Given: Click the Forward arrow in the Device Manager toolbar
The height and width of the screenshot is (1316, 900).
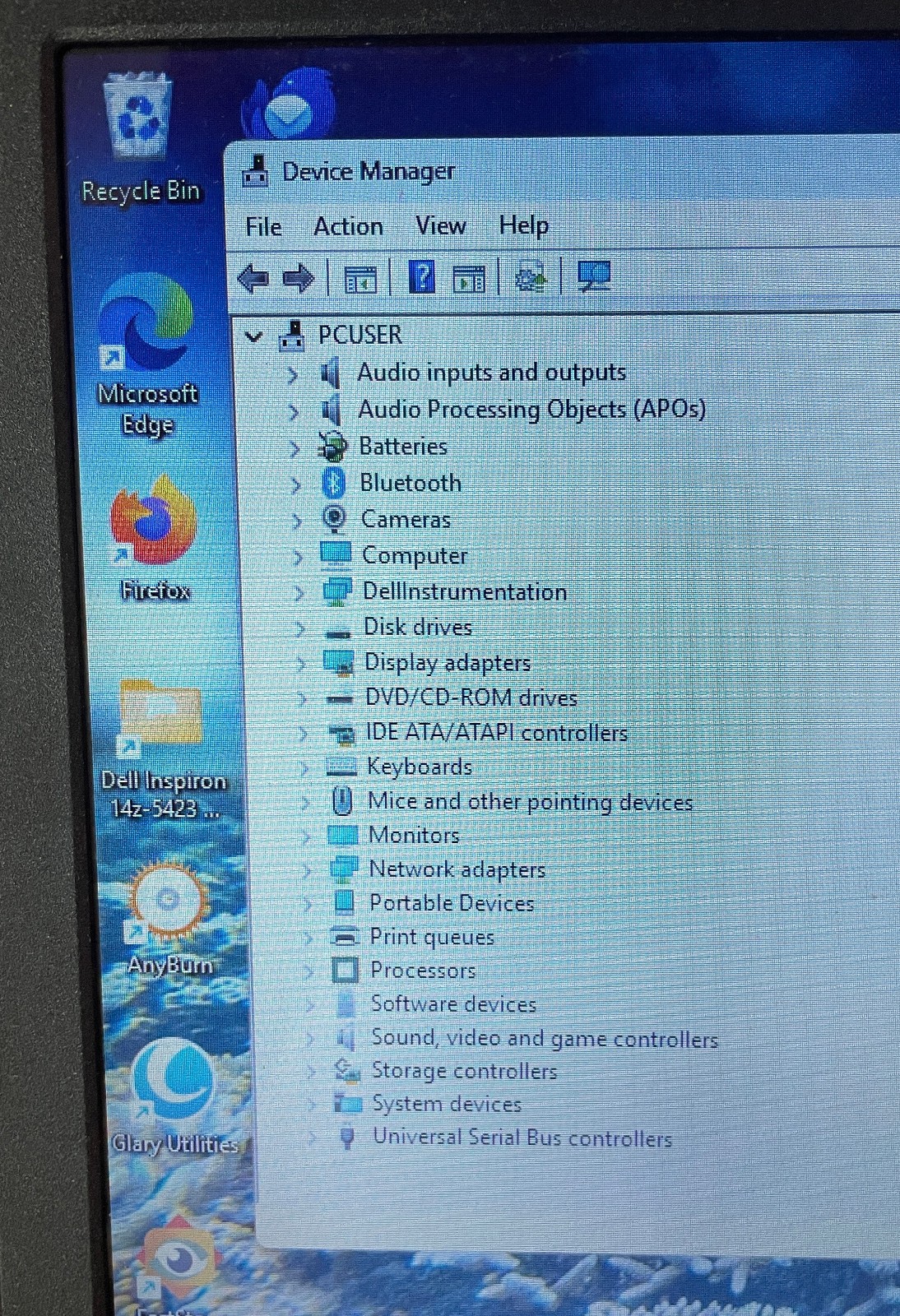Looking at the screenshot, I should [298, 279].
